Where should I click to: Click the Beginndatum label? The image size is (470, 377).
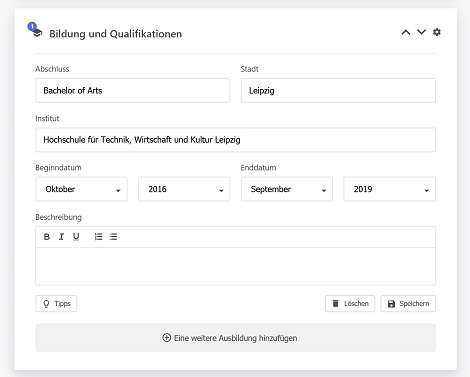click(58, 167)
